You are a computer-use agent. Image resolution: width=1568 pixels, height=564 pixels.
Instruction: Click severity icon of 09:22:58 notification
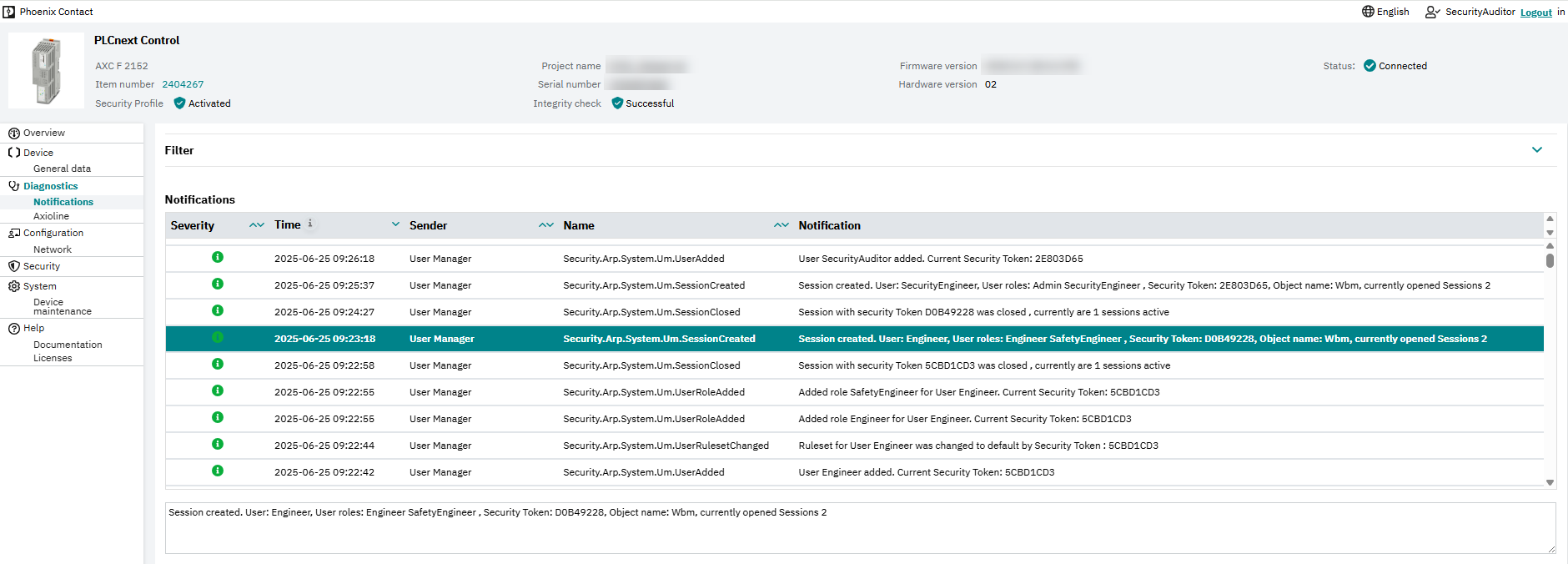click(x=218, y=364)
